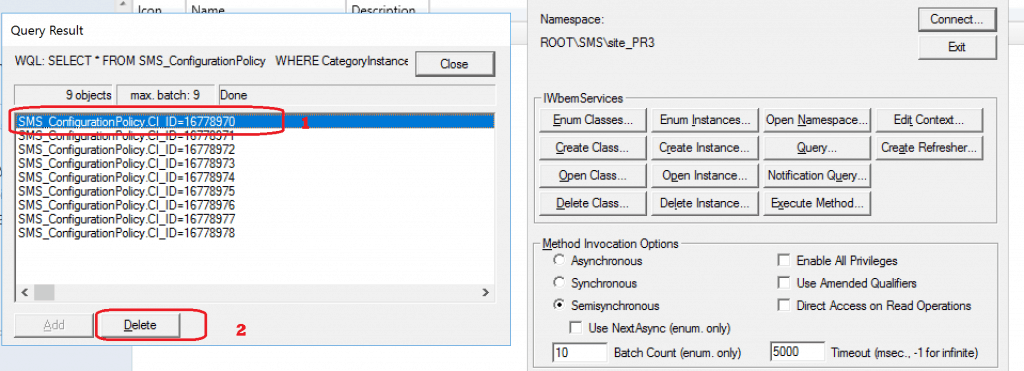
Task: Click the Timeout input field
Action: point(797,353)
